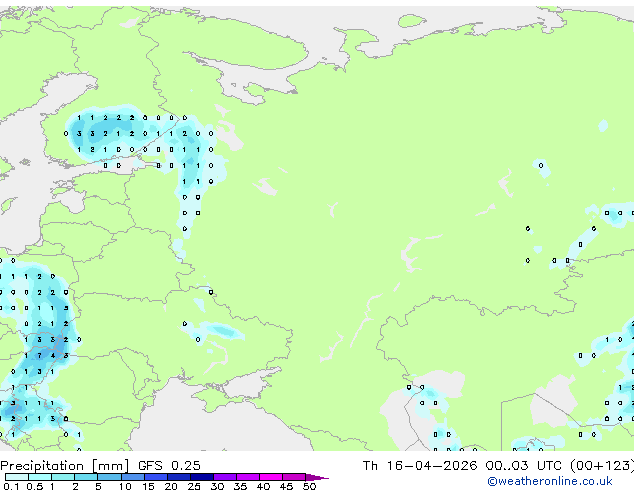Click the "0.5" legend scale label

[x=35, y=486]
